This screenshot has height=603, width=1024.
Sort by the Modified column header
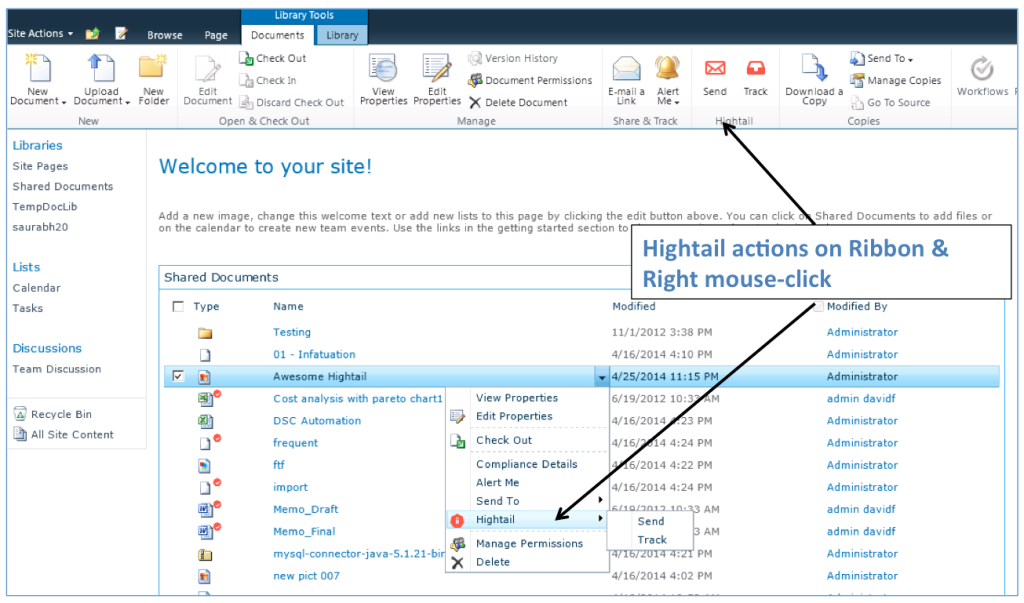(633, 306)
